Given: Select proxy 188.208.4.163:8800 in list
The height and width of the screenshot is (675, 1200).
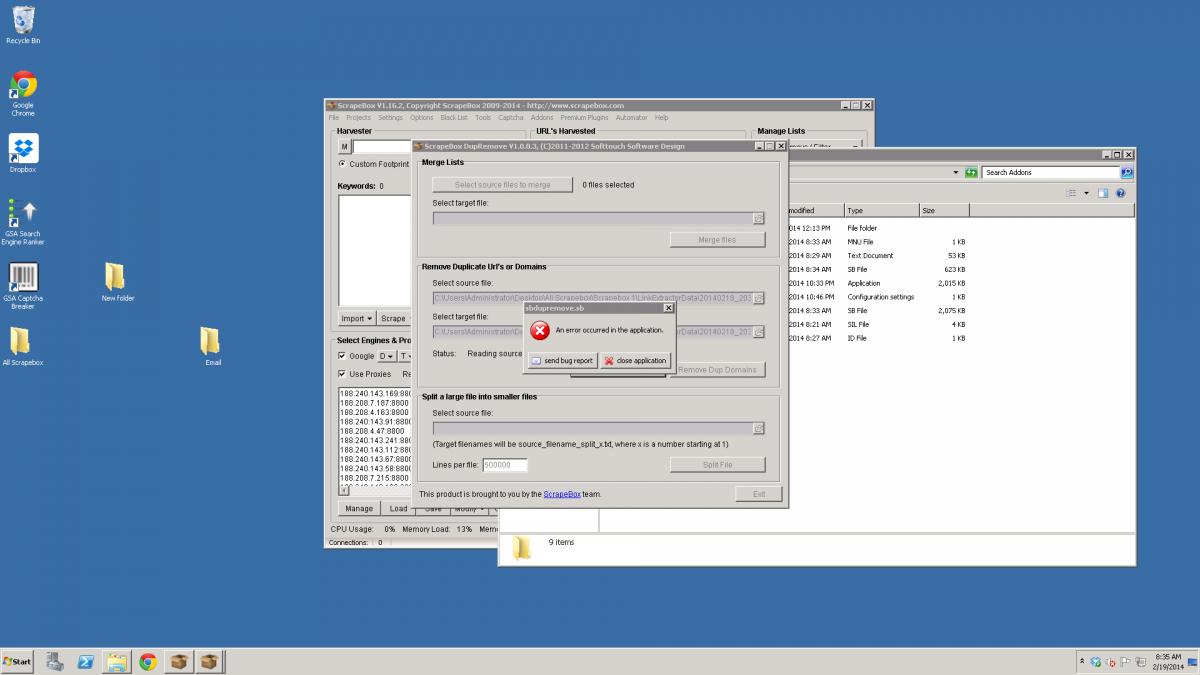Looking at the screenshot, I should coord(374,412).
